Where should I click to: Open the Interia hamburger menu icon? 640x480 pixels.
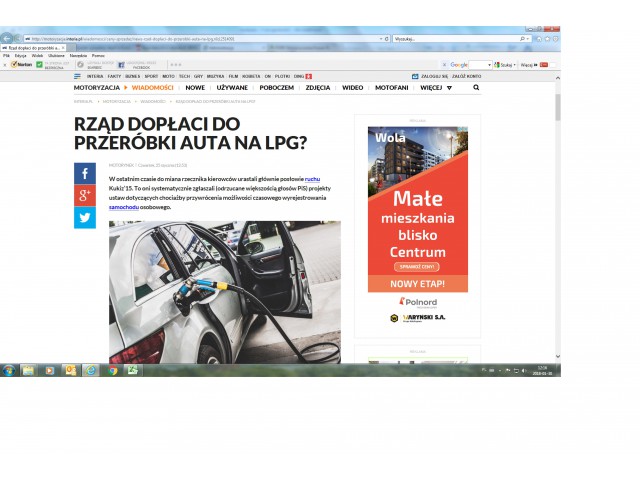77,76
